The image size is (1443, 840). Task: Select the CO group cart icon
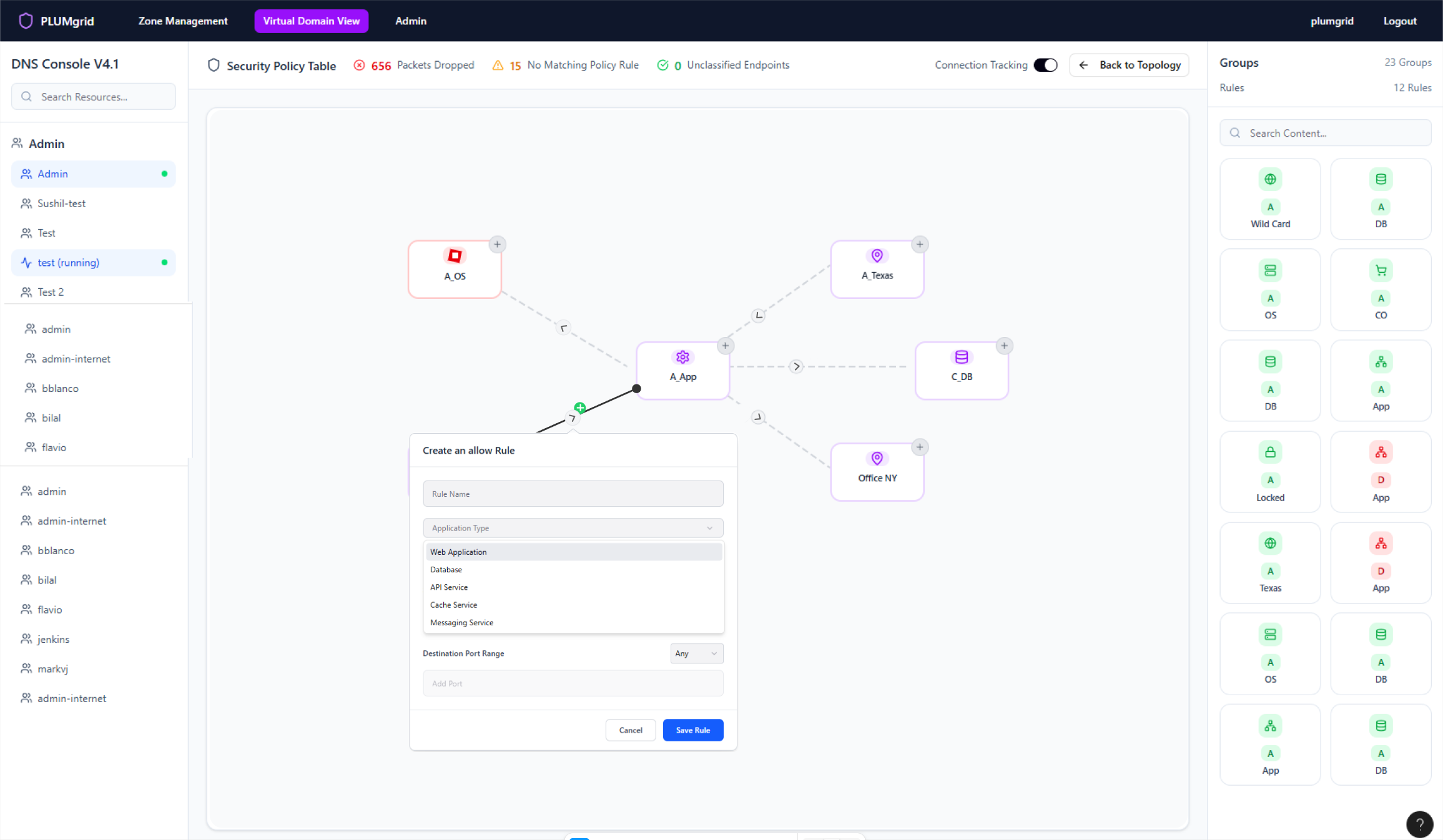1381,271
